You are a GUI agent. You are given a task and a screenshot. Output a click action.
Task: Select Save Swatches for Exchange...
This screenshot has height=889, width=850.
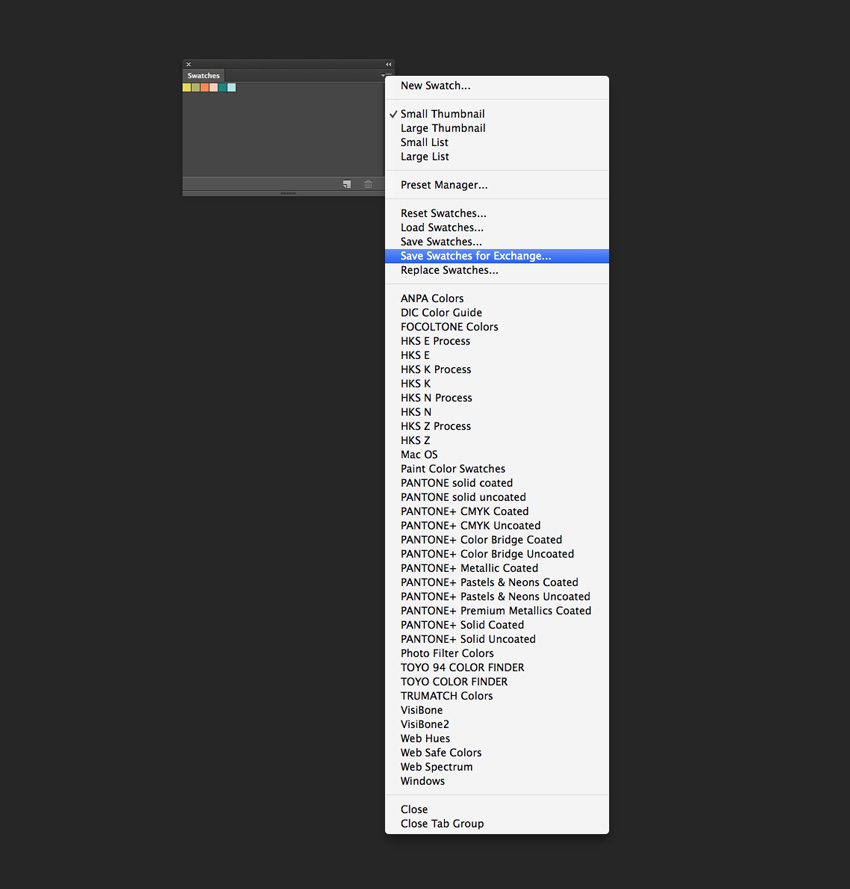tap(497, 256)
